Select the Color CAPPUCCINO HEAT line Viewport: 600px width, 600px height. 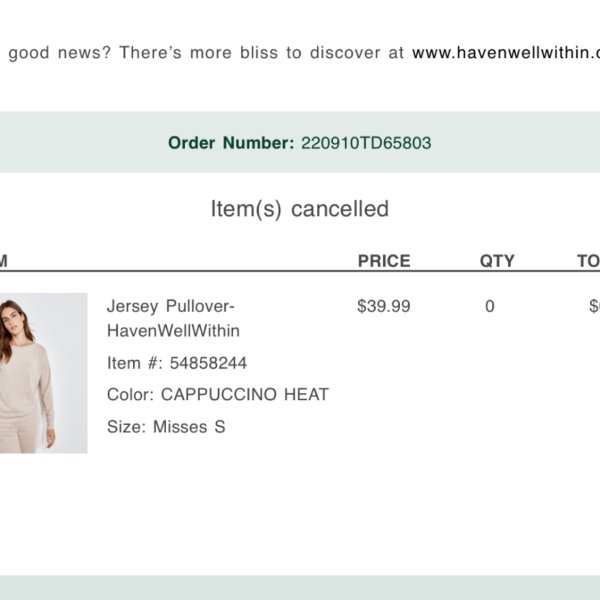click(x=218, y=395)
